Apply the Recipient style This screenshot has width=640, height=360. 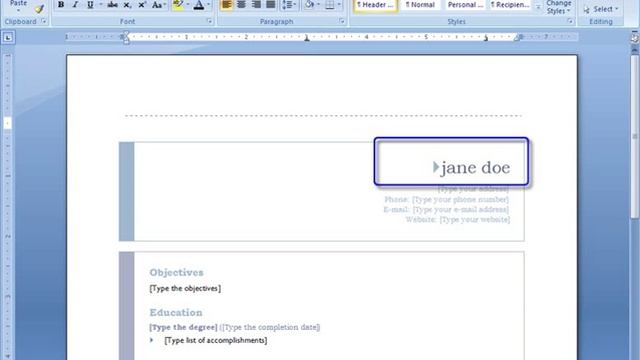click(510, 5)
